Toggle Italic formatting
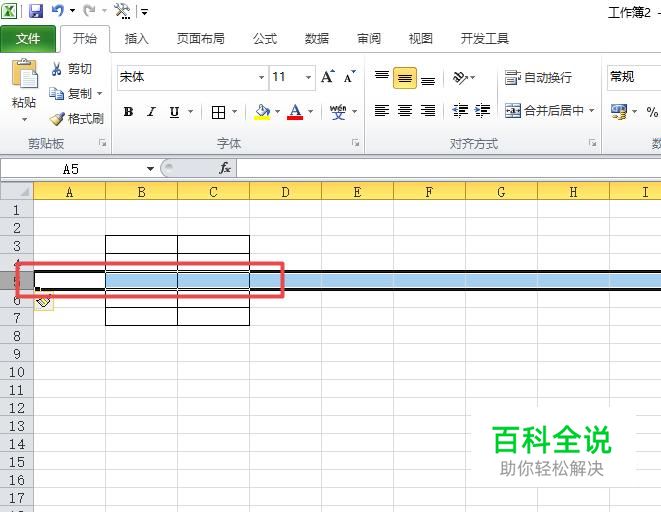 click(x=151, y=112)
